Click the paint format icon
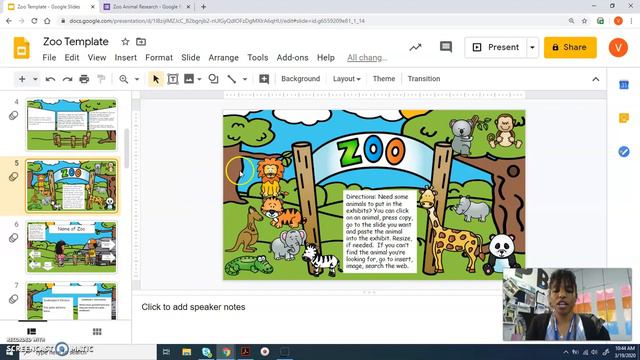 click(101, 79)
